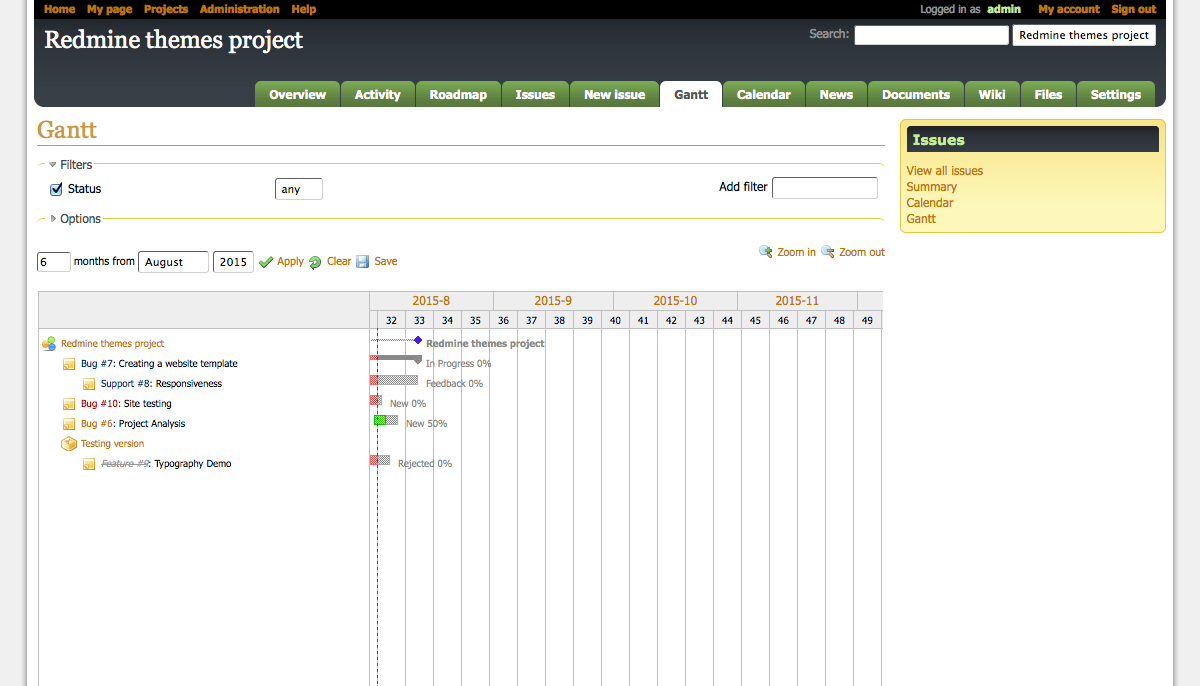Open Calendar link in sidebar

tap(930, 203)
